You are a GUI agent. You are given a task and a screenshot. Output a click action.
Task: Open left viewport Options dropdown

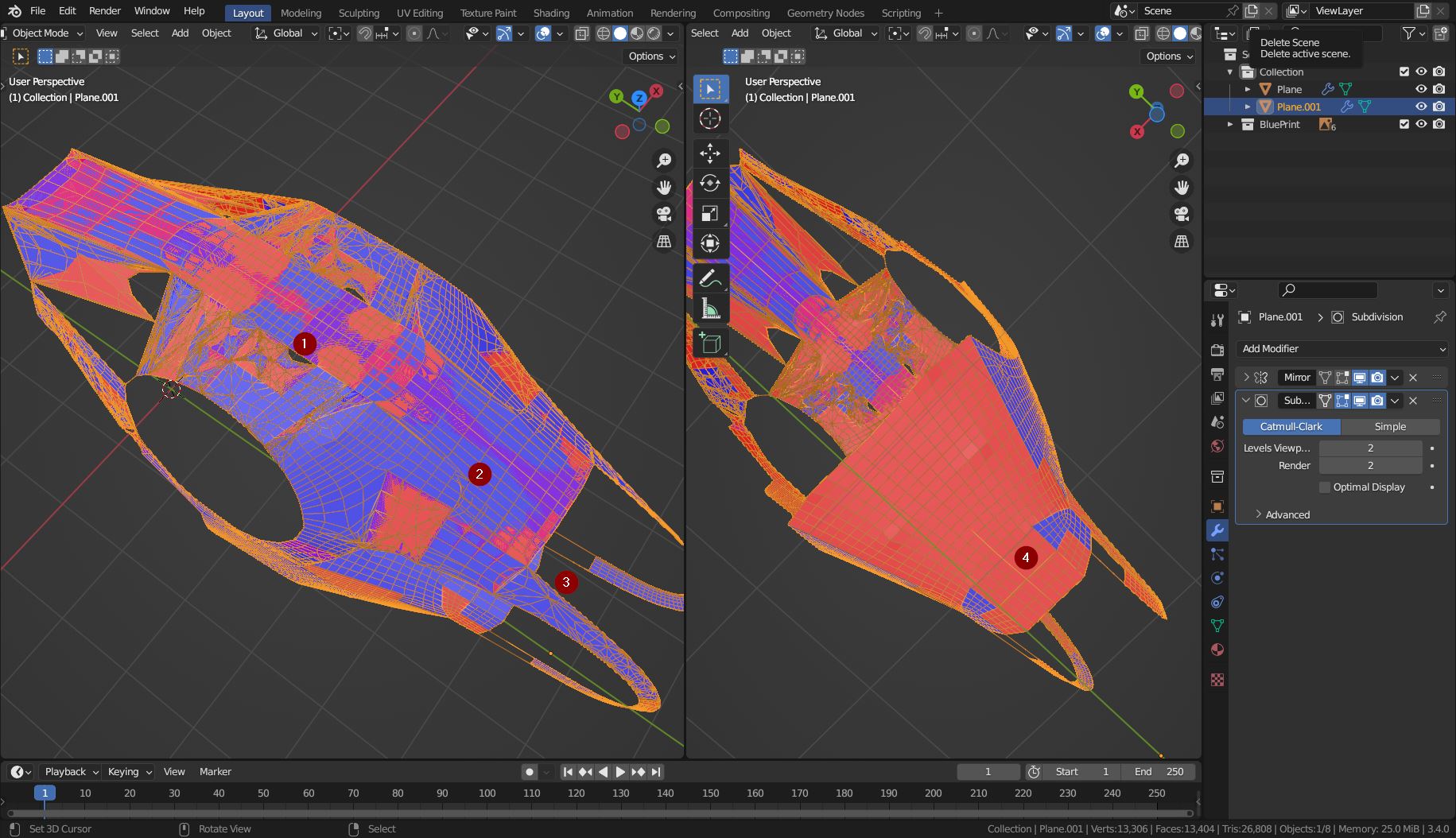pos(651,56)
